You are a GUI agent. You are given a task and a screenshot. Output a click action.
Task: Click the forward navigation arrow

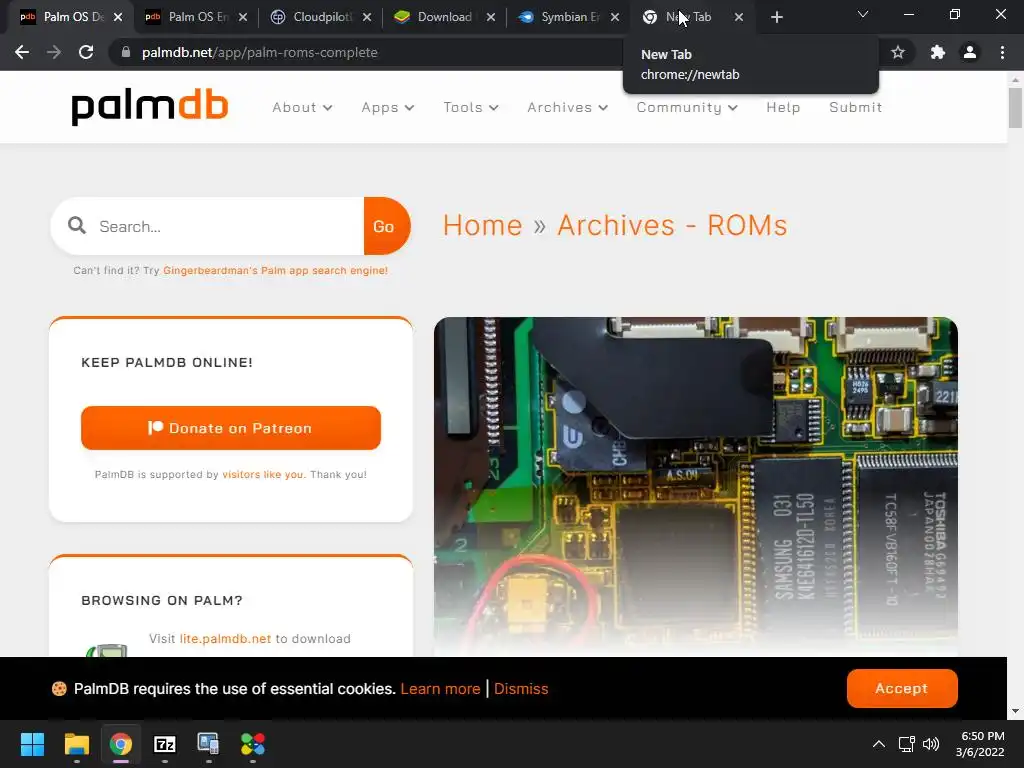coord(54,52)
